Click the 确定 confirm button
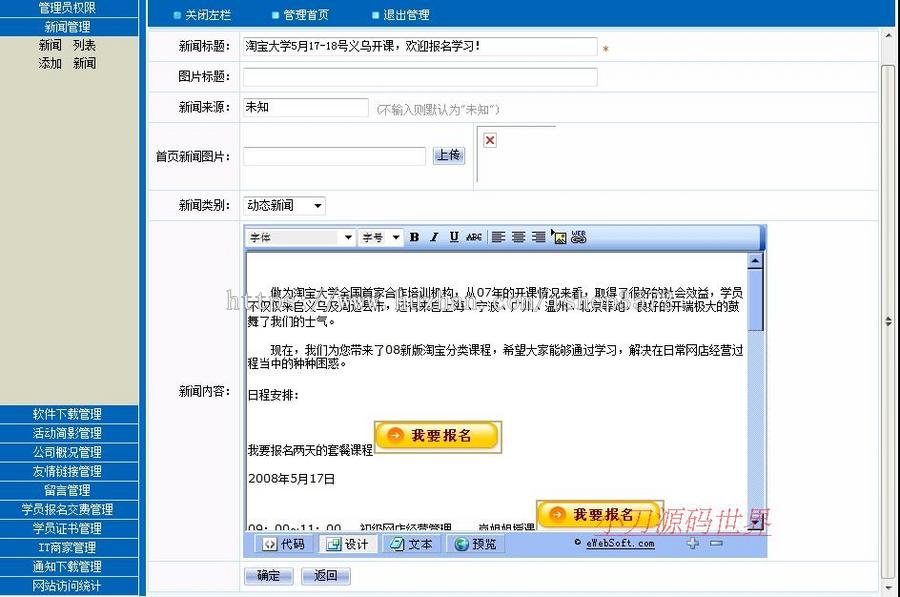The height and width of the screenshot is (597, 900). tap(268, 576)
